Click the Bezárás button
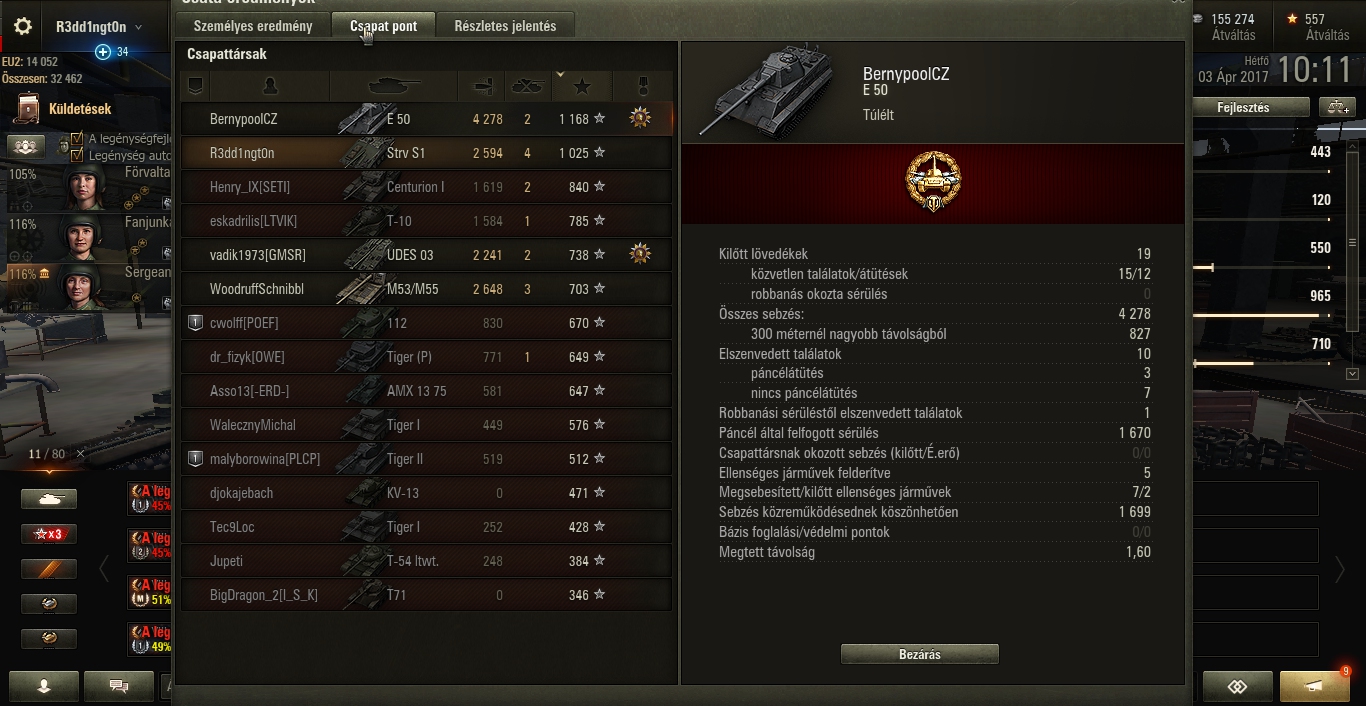 [920, 654]
